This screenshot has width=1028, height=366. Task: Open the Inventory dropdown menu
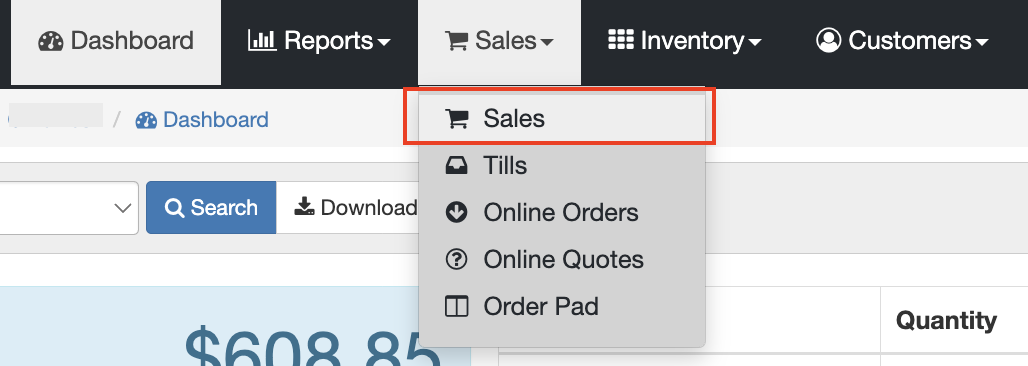684,41
